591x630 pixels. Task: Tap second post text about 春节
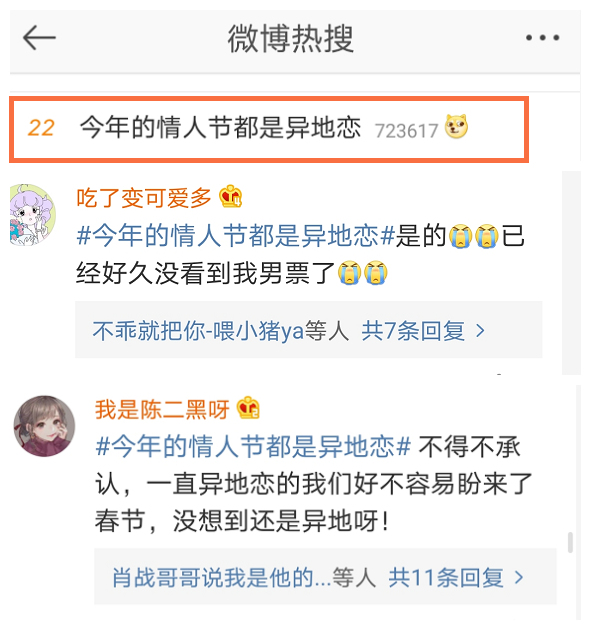(313, 484)
